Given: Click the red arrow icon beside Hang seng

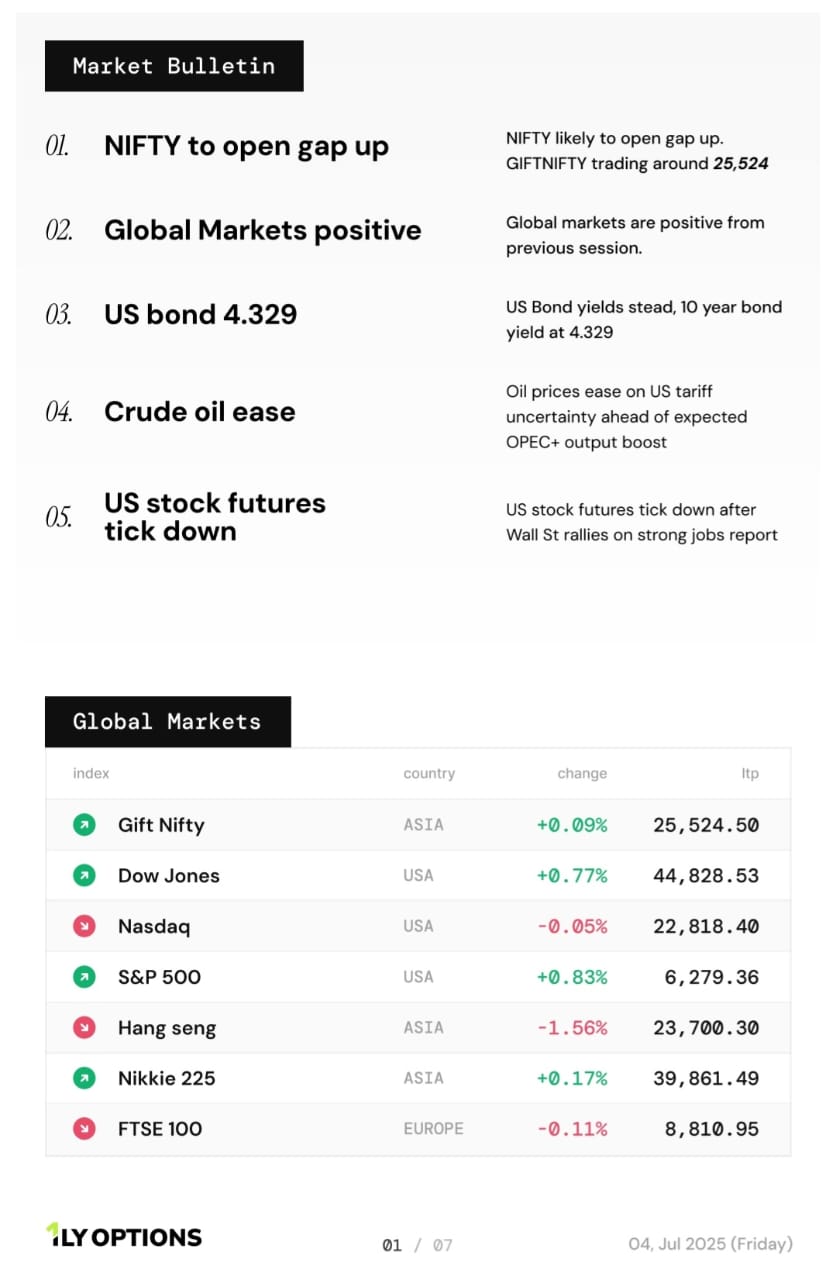Looking at the screenshot, I should click(x=84, y=1027).
